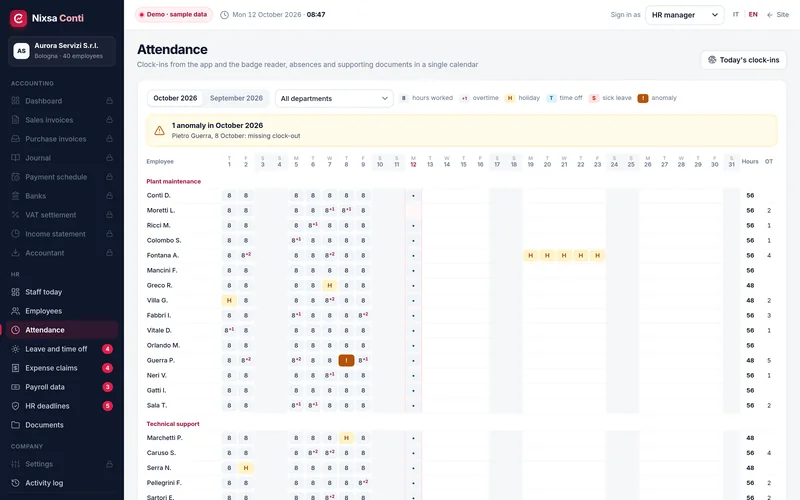Click the Nixsa Conti logo icon
The image size is (800, 500).
18,18
